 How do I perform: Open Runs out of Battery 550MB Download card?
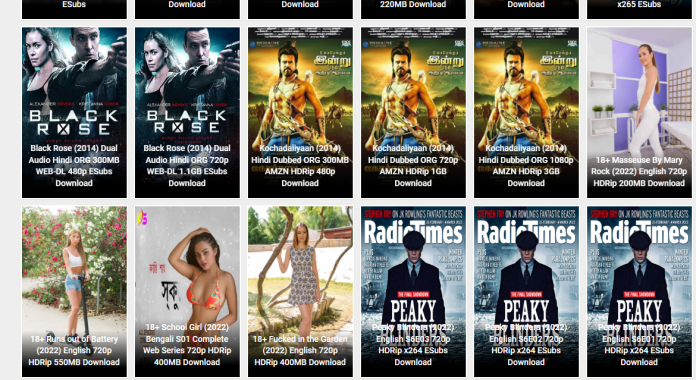[74, 291]
